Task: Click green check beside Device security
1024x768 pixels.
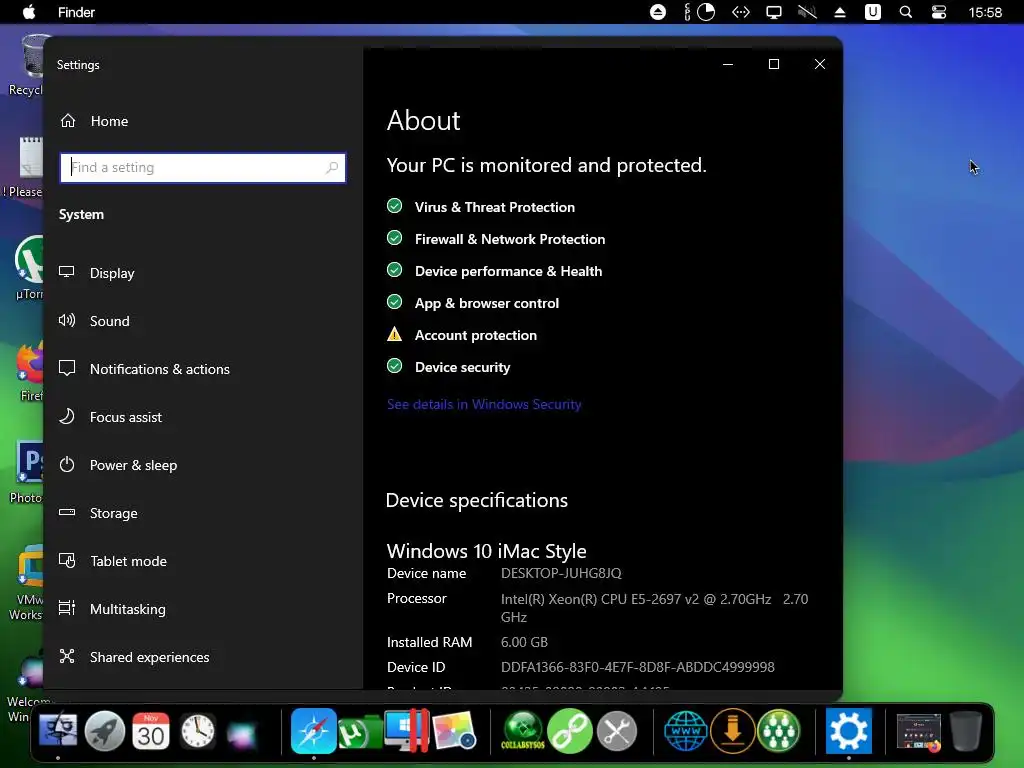Action: click(394, 366)
